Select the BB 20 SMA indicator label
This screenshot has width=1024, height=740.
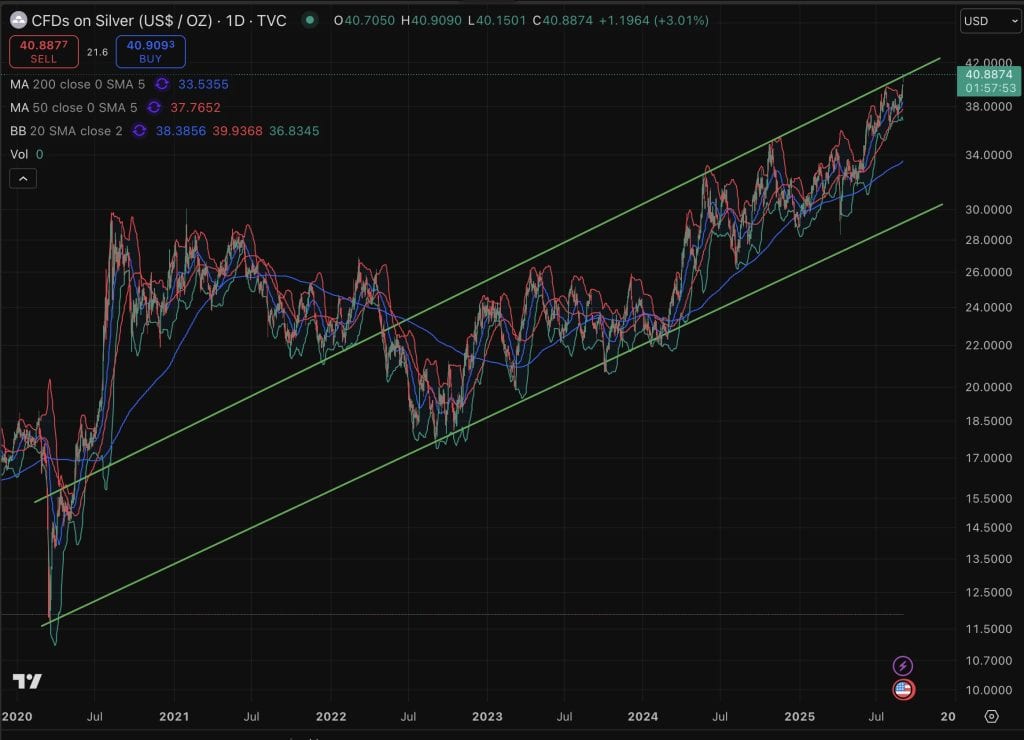tap(65, 131)
